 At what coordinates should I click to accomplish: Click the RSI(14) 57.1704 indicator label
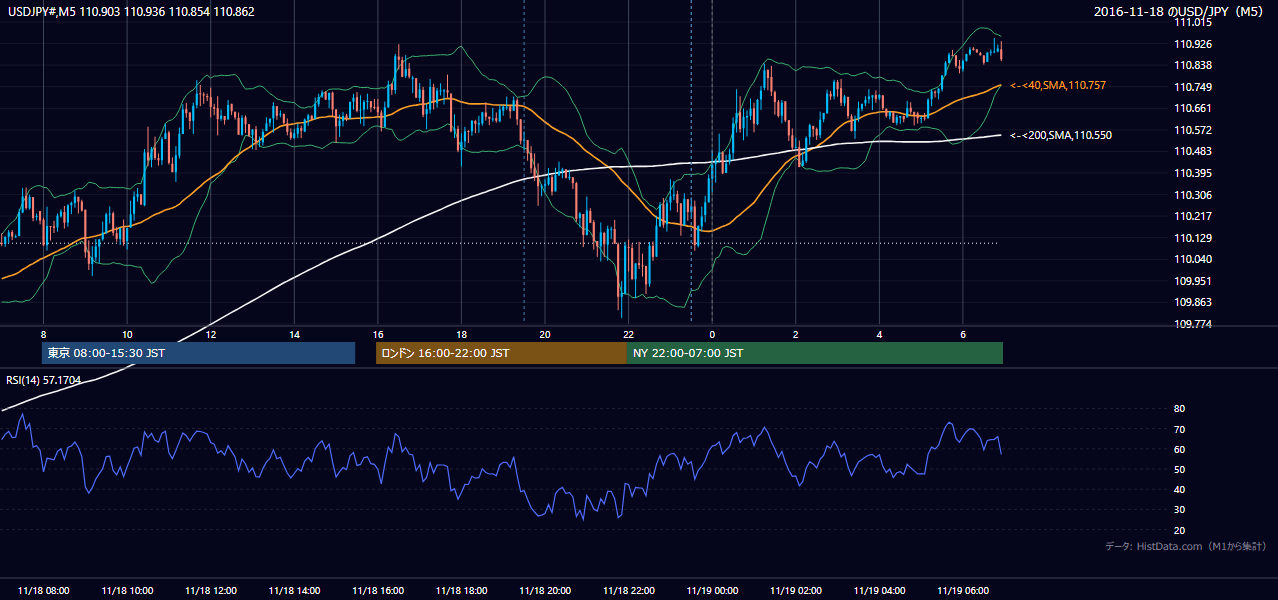44,380
